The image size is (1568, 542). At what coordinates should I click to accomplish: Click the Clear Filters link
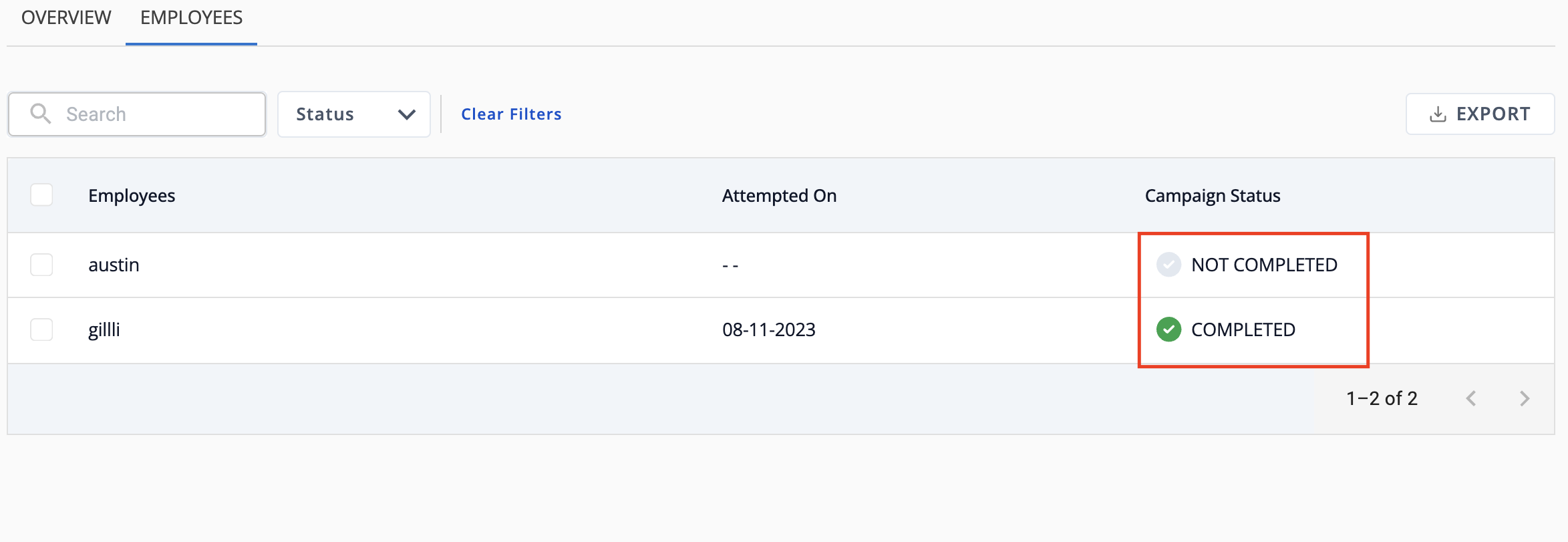511,114
